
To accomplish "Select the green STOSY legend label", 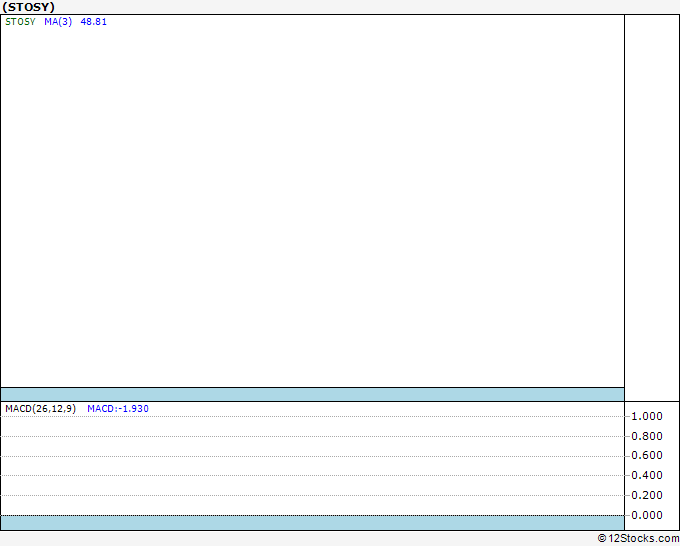I will click(20, 22).
